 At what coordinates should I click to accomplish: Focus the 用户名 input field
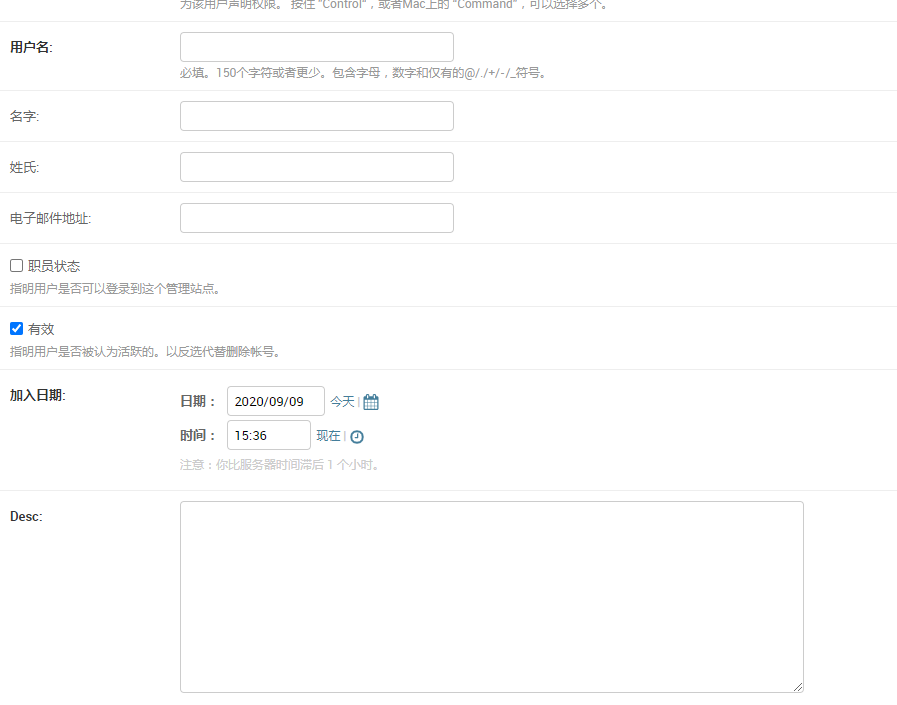pyautogui.click(x=317, y=47)
